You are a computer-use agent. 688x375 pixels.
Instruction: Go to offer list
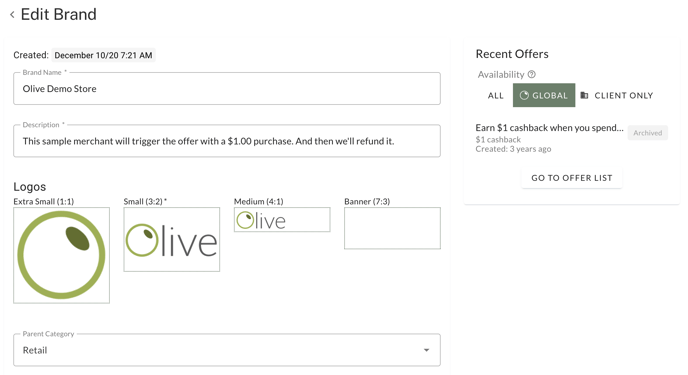point(572,178)
